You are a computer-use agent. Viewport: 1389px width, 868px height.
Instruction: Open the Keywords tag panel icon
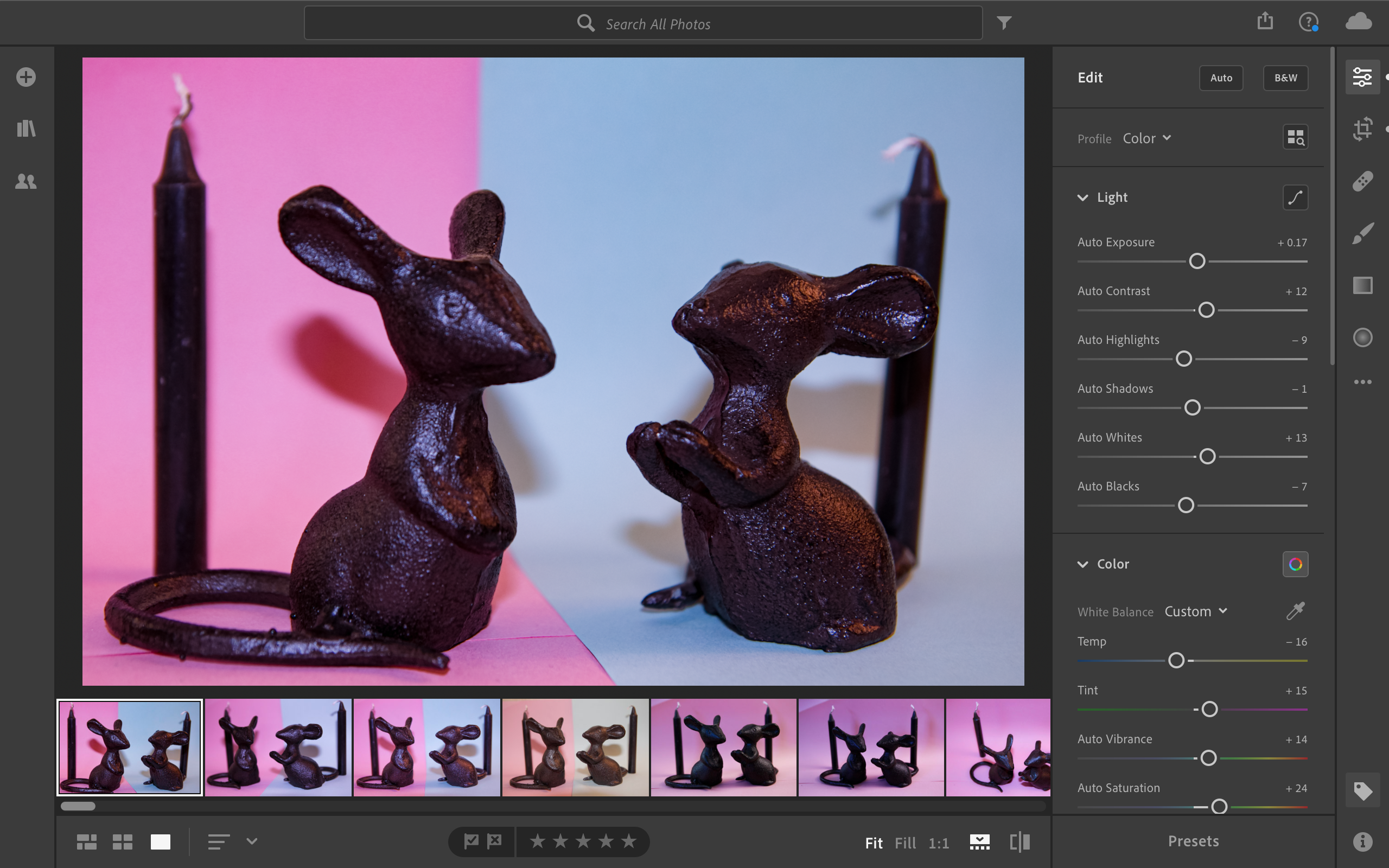1362,791
